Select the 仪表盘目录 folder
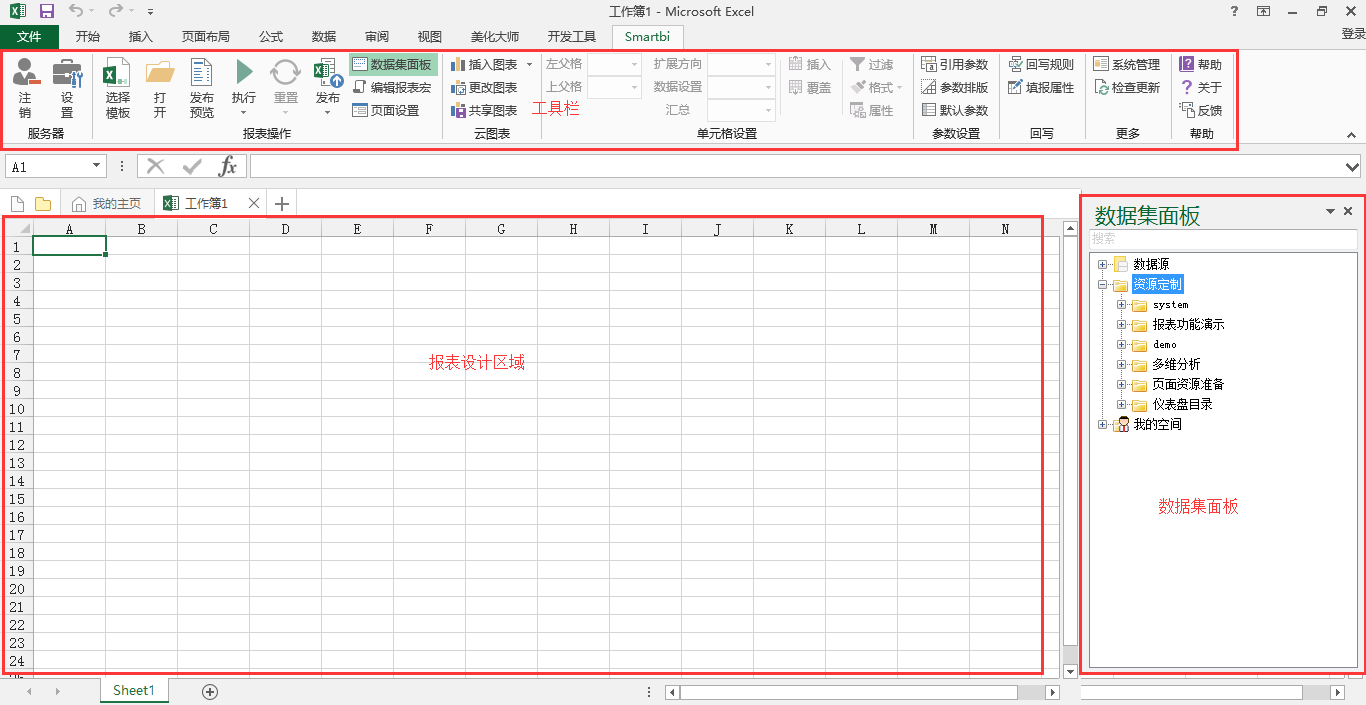The image size is (1366, 705). [x=1182, y=404]
